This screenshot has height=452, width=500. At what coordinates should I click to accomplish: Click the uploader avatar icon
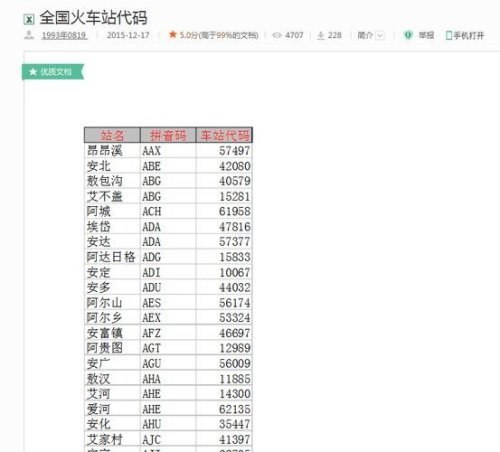pos(29,35)
